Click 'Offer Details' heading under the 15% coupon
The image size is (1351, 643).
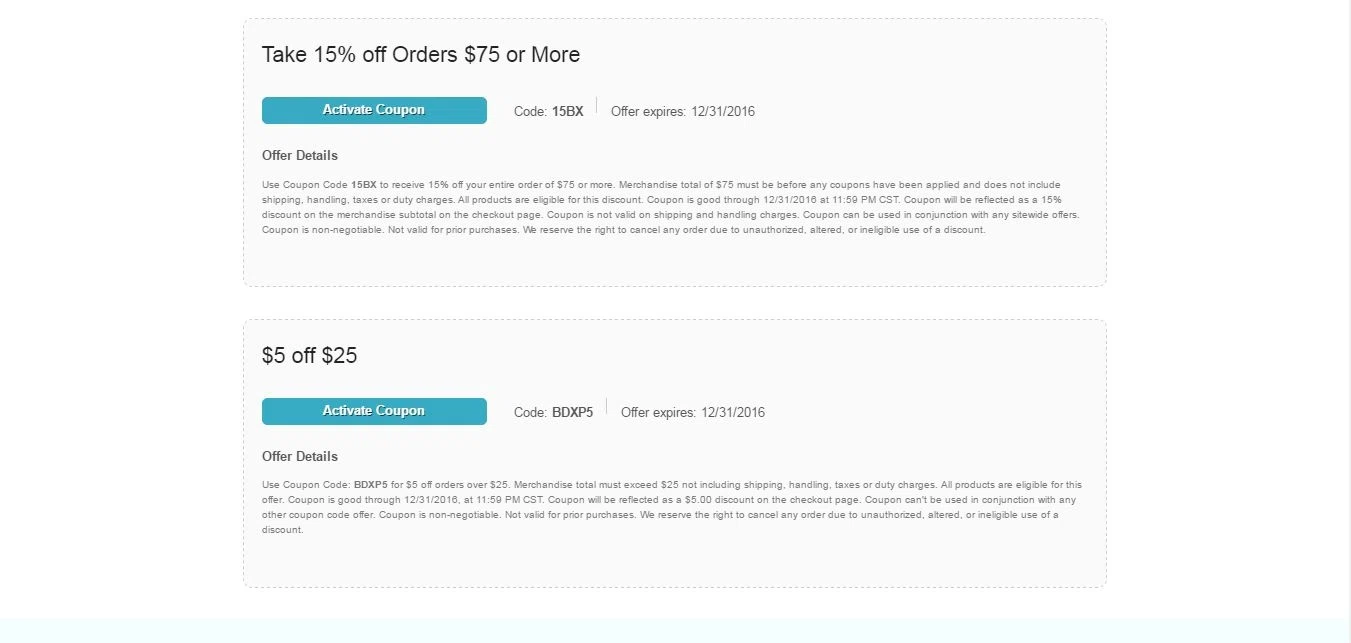tap(300, 156)
